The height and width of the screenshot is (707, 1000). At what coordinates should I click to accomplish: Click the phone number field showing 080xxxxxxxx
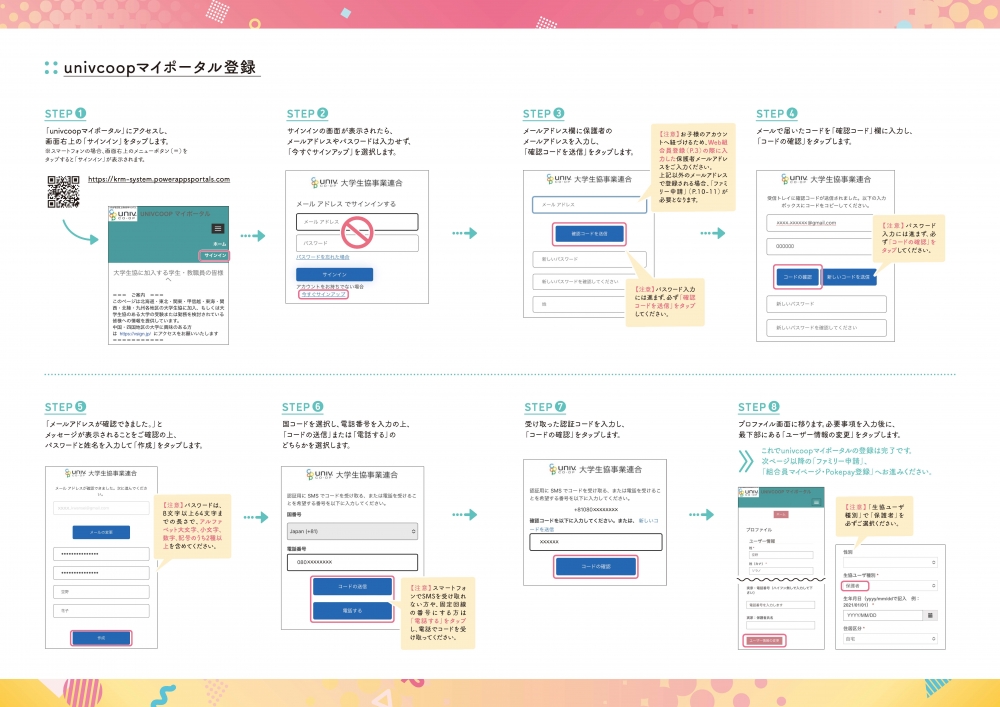point(350,562)
